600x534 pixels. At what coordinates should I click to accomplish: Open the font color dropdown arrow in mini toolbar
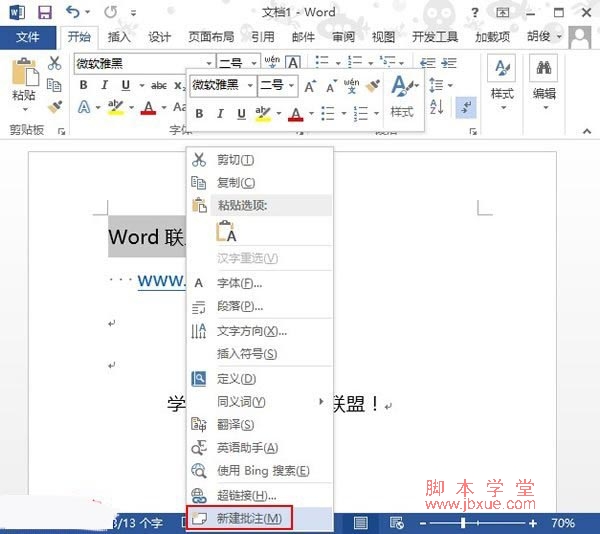[x=311, y=114]
